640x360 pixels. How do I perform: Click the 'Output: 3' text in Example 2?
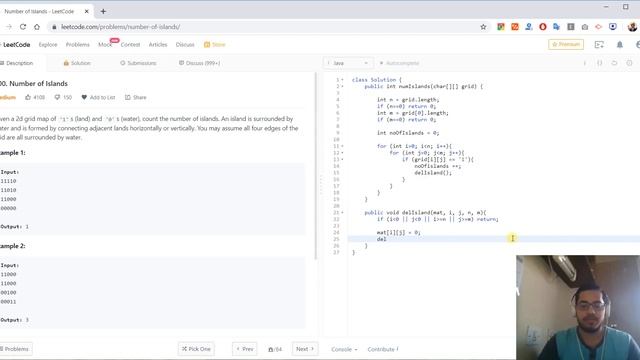[15, 320]
